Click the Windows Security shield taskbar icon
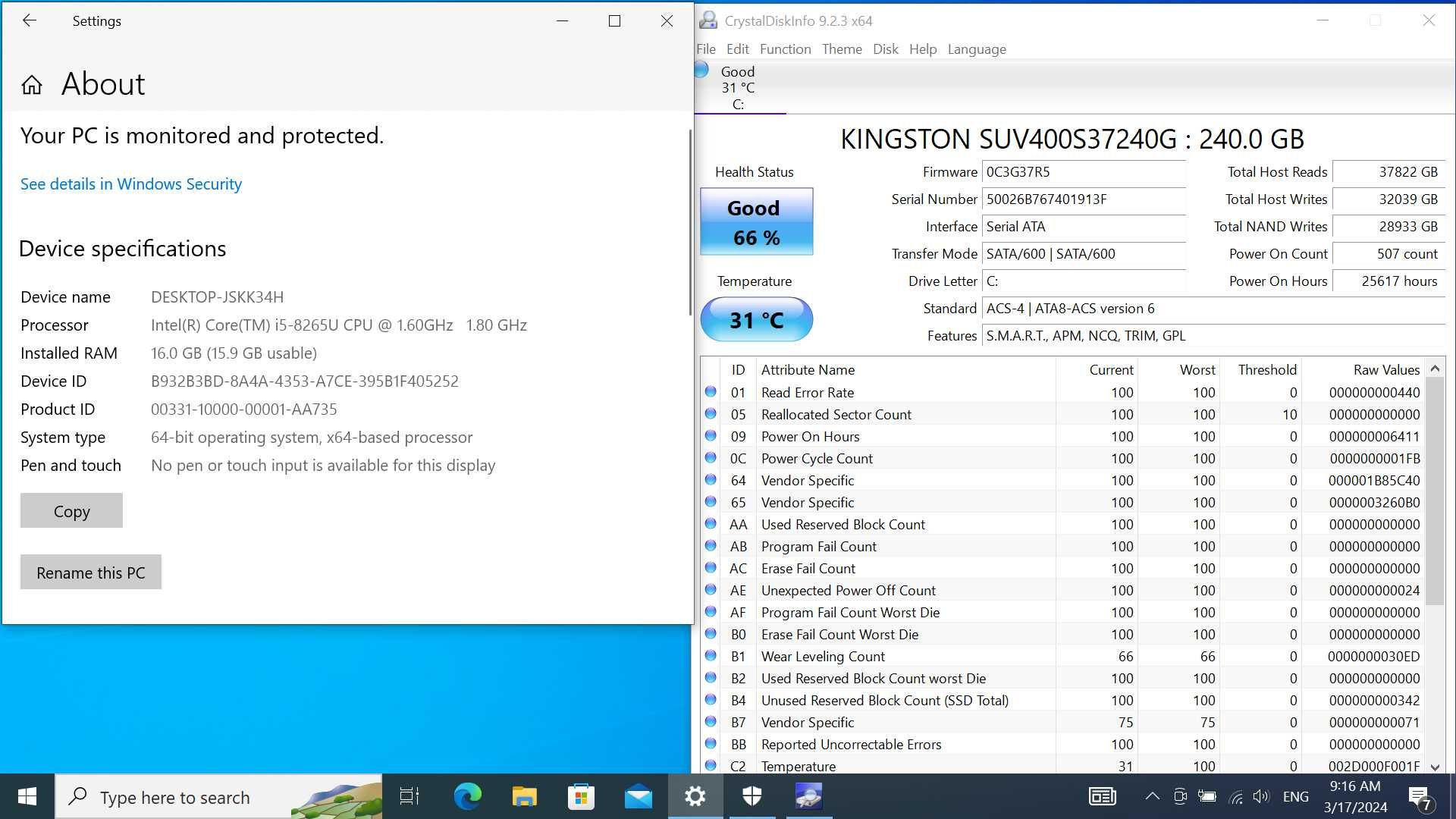 [x=752, y=796]
